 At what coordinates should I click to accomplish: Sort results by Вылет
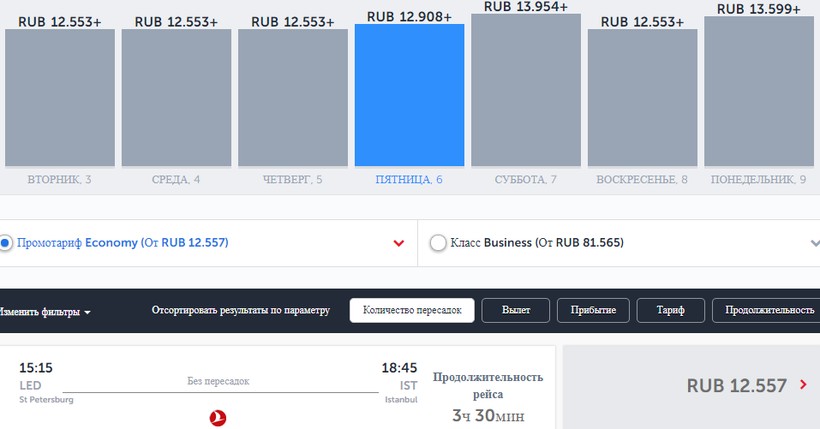click(514, 310)
